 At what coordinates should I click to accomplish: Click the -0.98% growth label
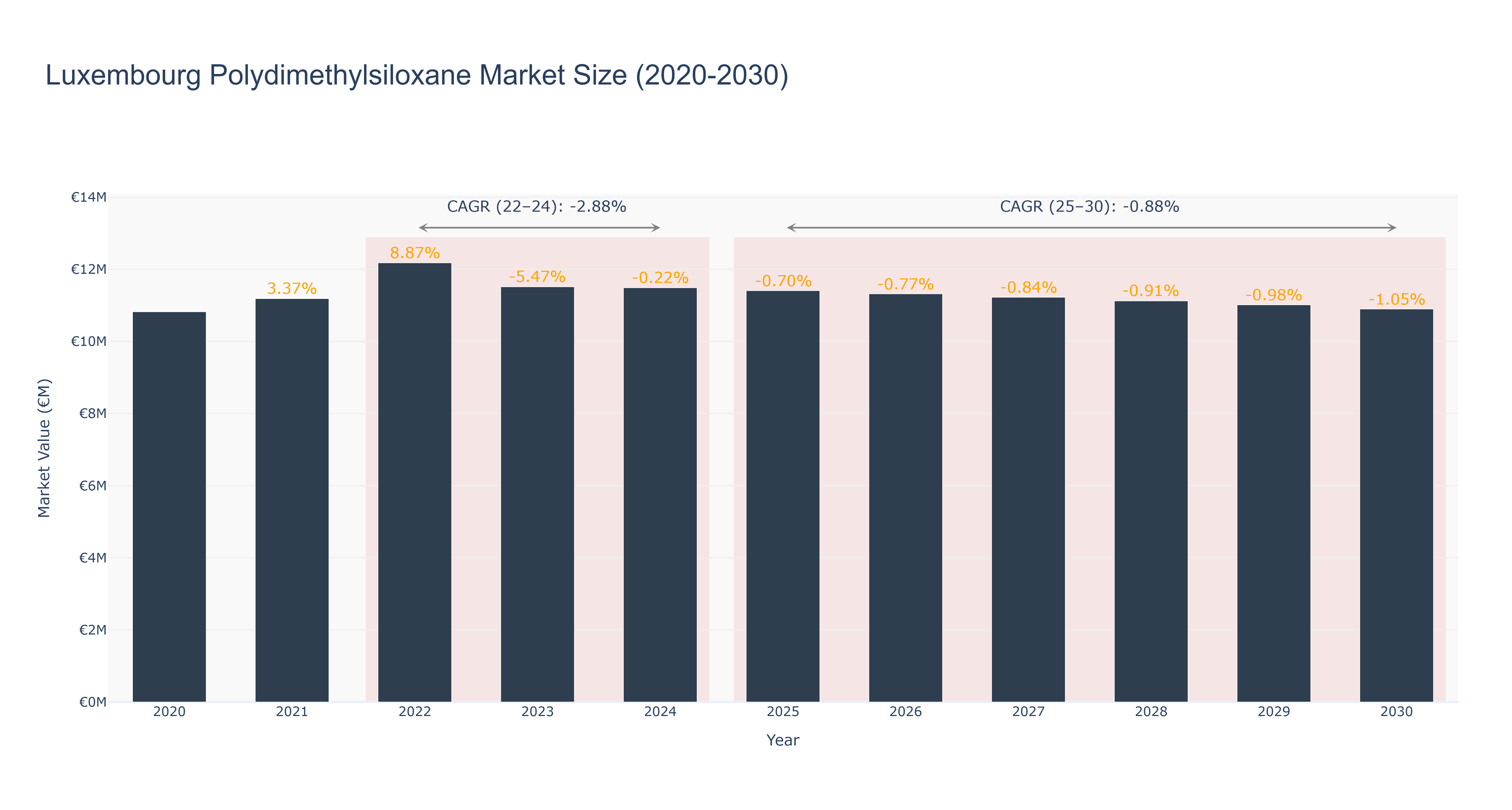tap(1274, 295)
